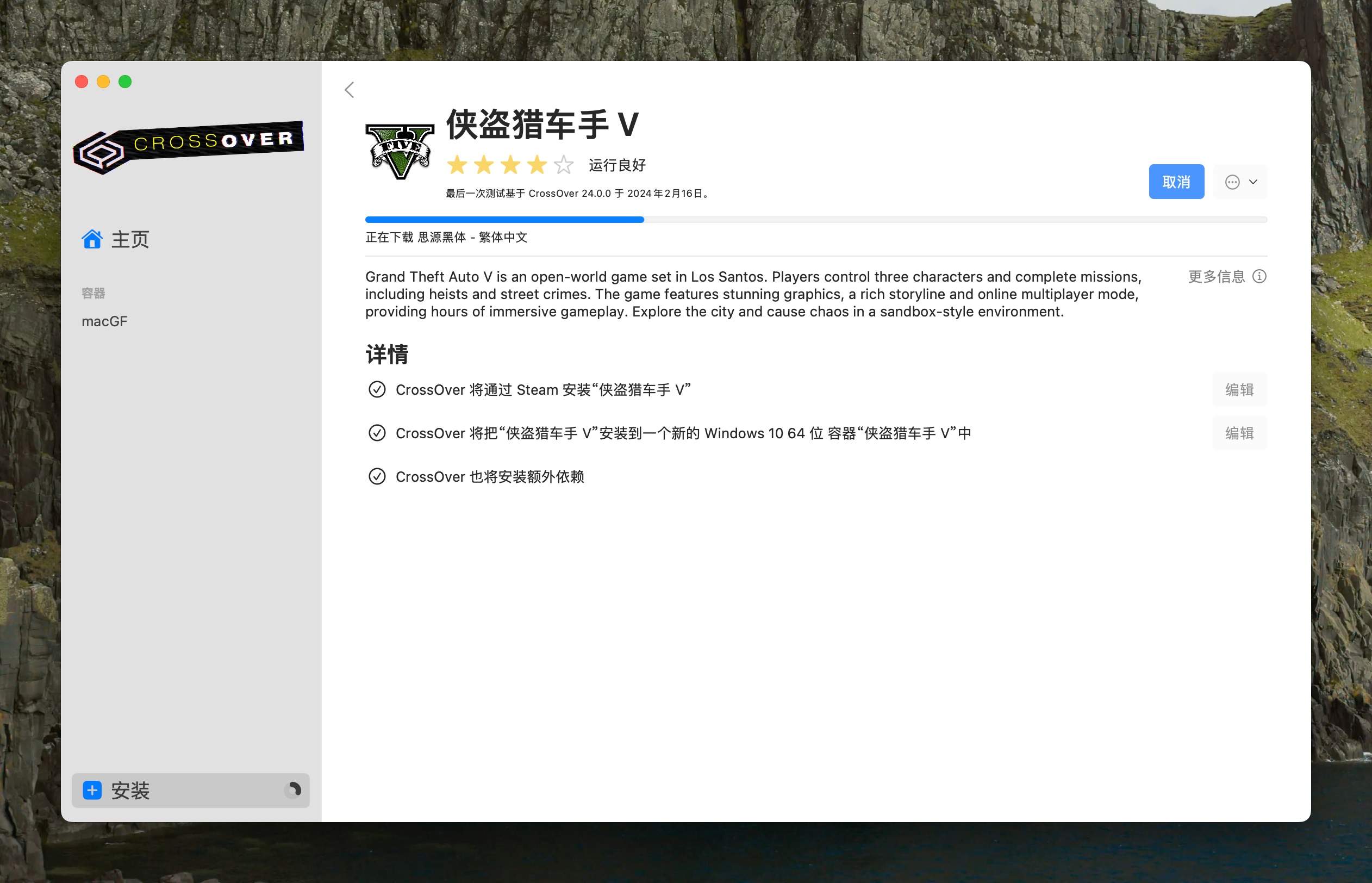Image resolution: width=1372 pixels, height=883 pixels.
Task: Toggle the checkmark for额外依赖 installation step
Action: point(377,476)
